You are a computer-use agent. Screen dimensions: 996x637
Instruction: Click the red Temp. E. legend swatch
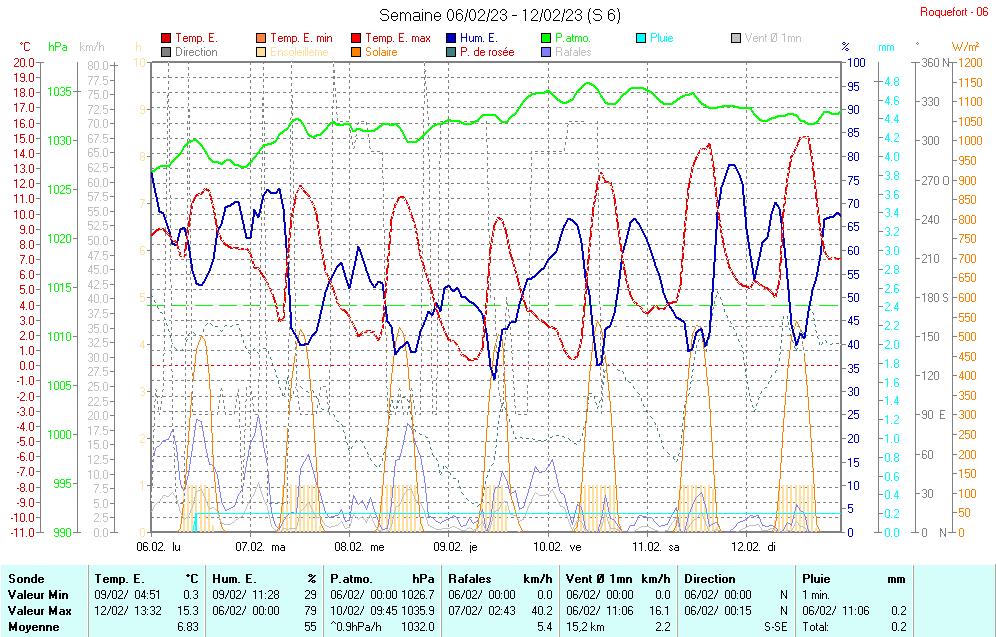coord(166,38)
